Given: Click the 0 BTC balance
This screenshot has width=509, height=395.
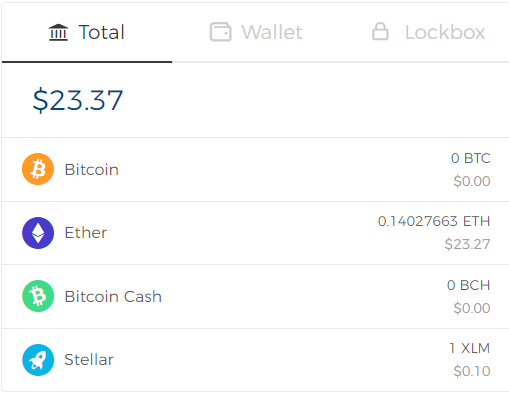Looking at the screenshot, I should 471,158.
